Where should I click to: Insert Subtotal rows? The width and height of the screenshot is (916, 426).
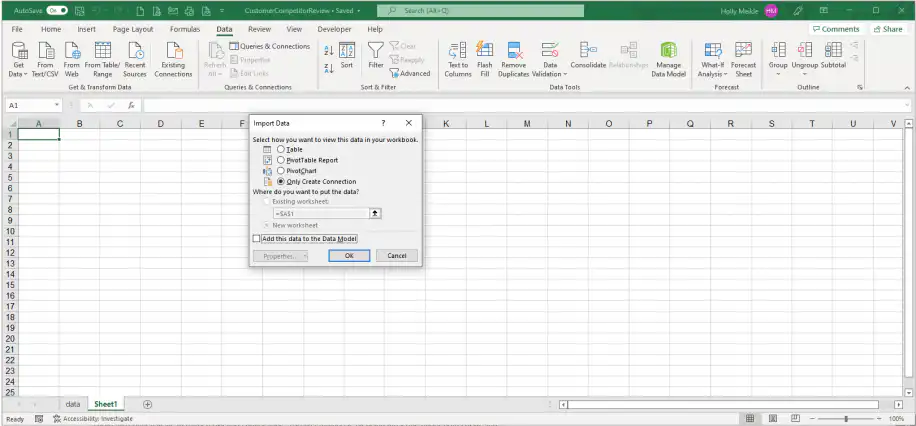click(x=833, y=56)
